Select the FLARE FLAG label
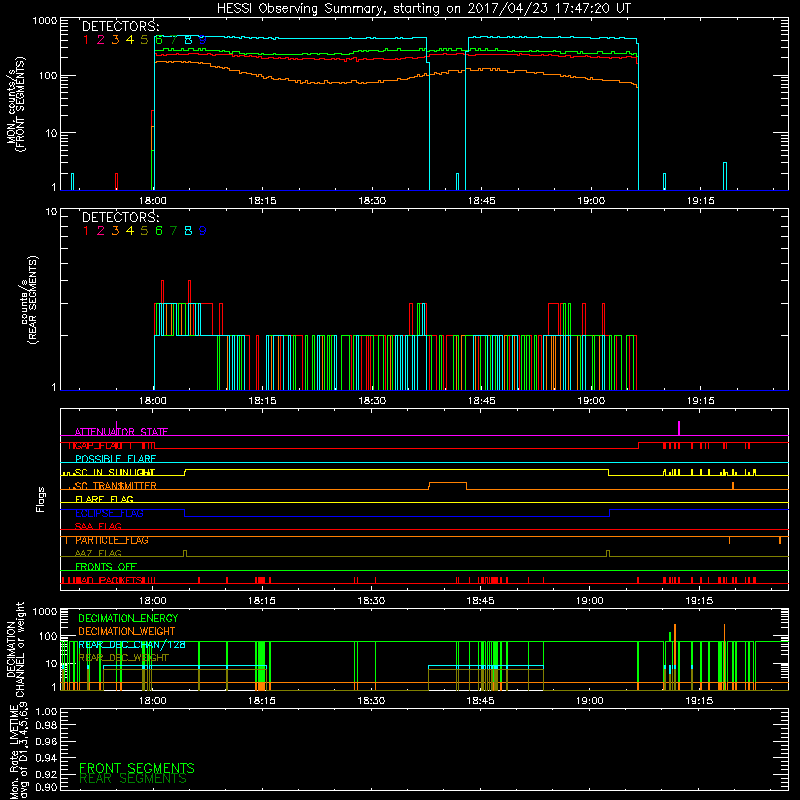Viewport: 800px width, 800px height. tap(104, 499)
